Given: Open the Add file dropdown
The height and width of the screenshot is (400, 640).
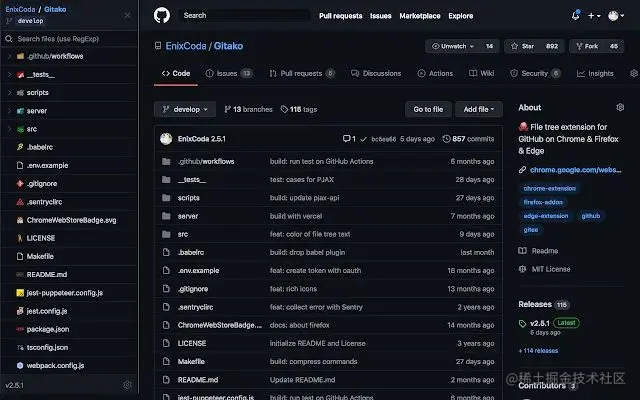Looking at the screenshot, I should click(x=479, y=109).
